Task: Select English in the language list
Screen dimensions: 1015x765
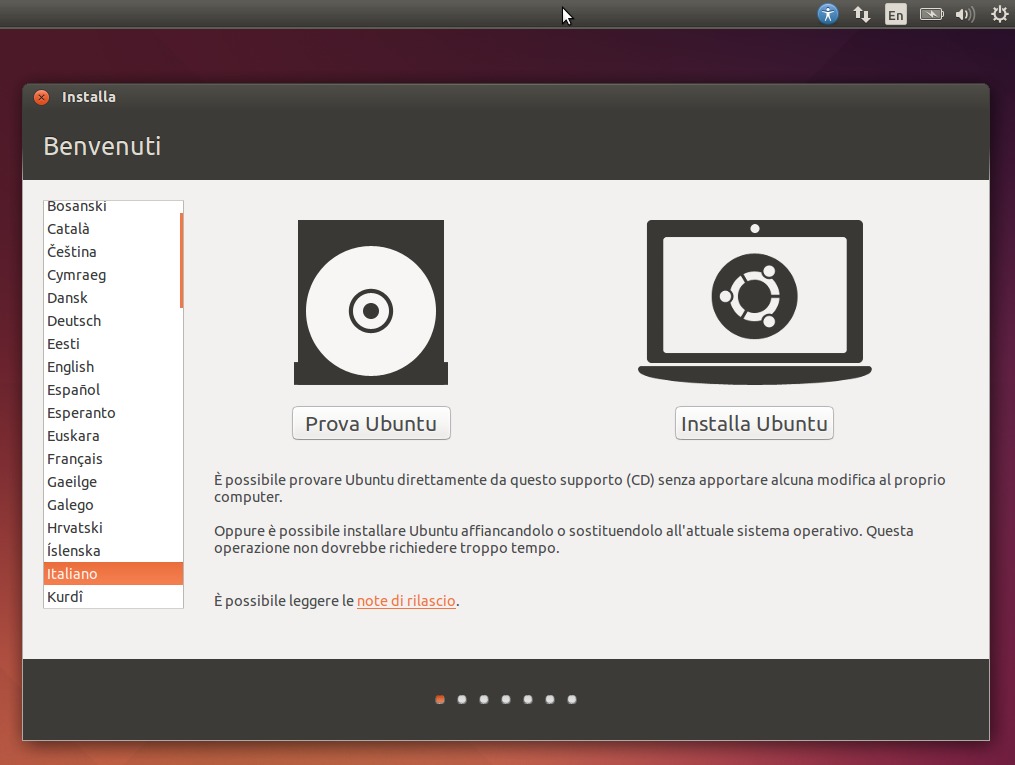Action: coord(113,367)
